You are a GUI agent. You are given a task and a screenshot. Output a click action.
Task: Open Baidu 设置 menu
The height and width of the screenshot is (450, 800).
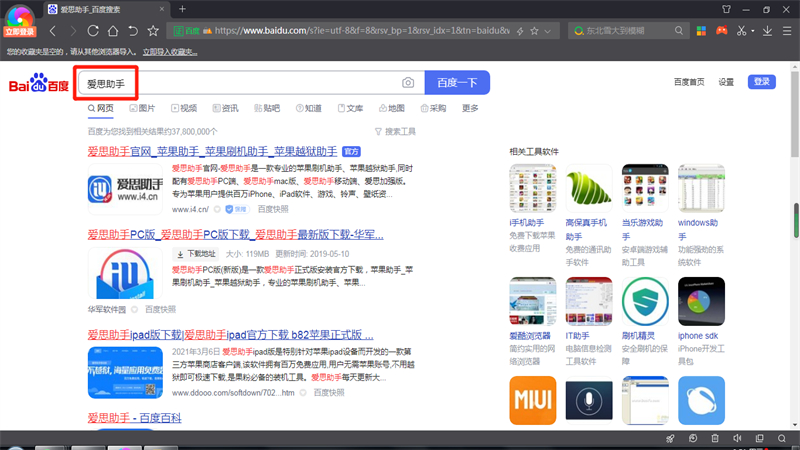click(x=726, y=82)
